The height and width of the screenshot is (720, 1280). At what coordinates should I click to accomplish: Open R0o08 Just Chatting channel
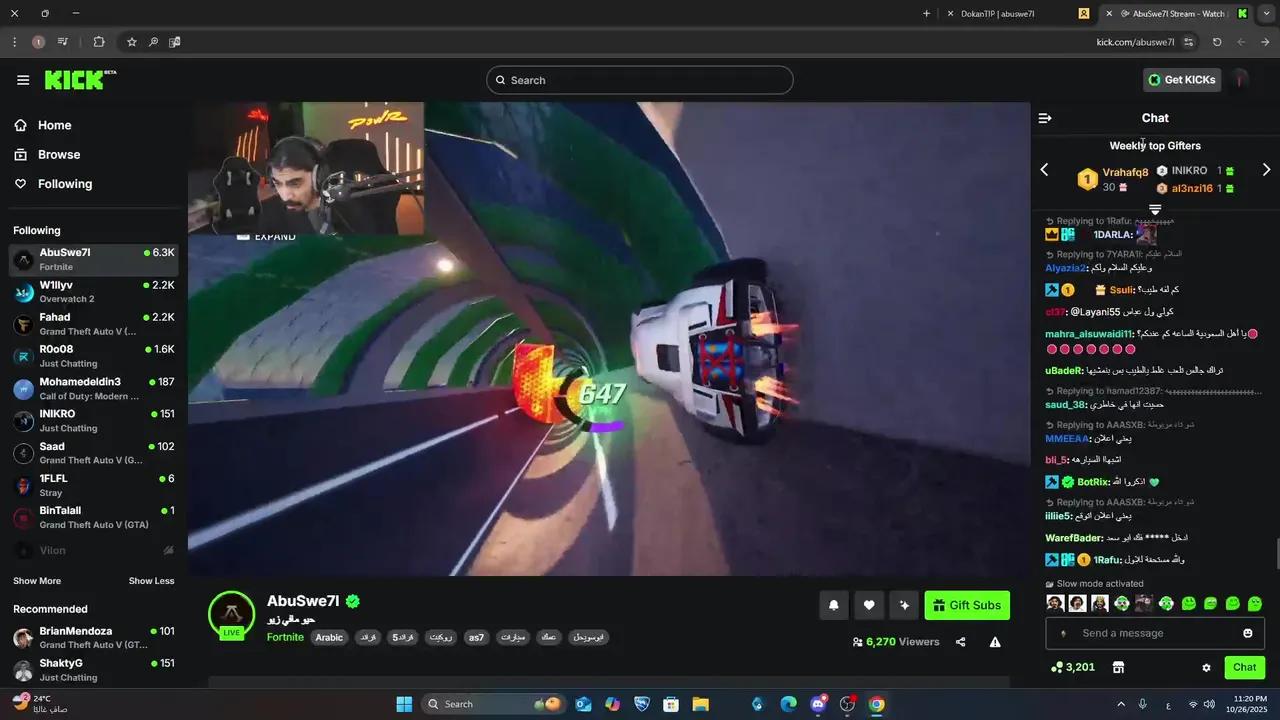click(94, 356)
